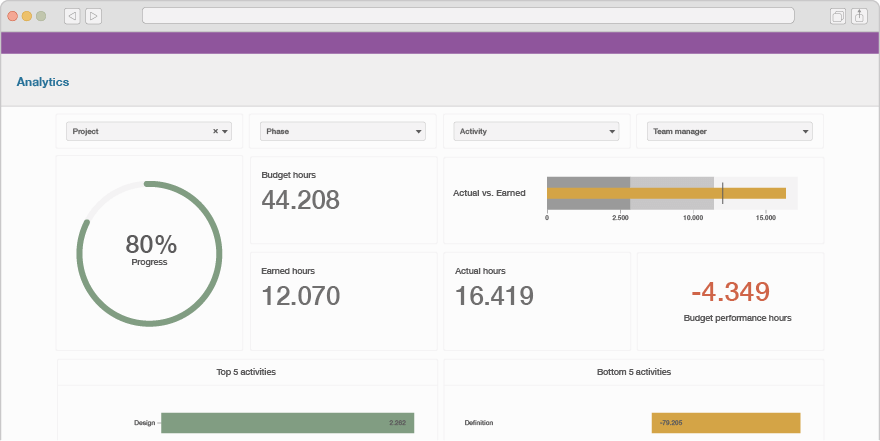The height and width of the screenshot is (441, 880).
Task: Click the browser back arrow button
Action: pyautogui.click(x=72, y=16)
